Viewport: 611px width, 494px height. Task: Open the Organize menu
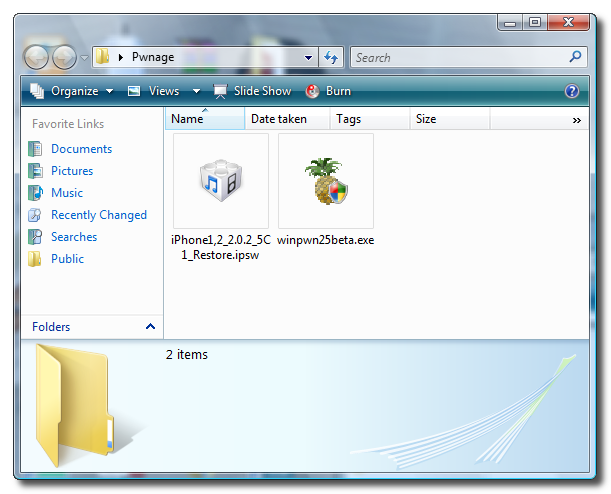pyautogui.click(x=72, y=91)
